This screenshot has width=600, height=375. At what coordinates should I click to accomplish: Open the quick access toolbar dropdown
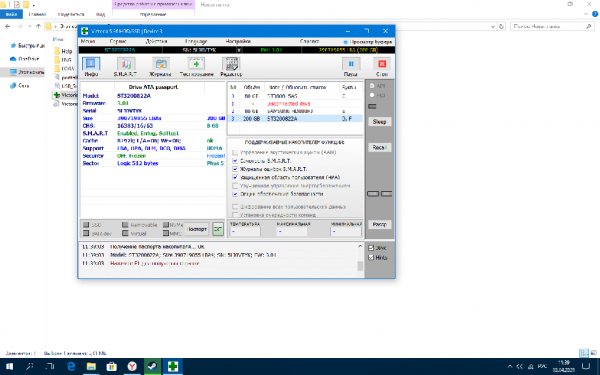pyautogui.click(x=34, y=5)
